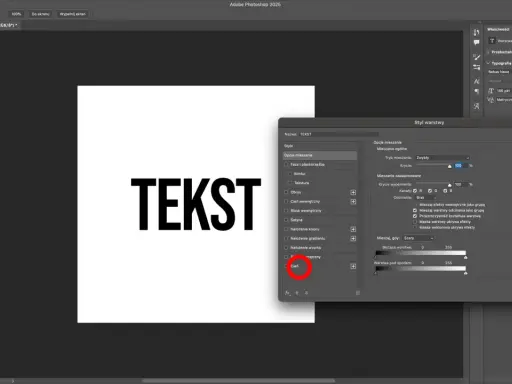The height and width of the screenshot is (384, 512).
Task: Click the font size icon in Properties
Action: (491, 91)
